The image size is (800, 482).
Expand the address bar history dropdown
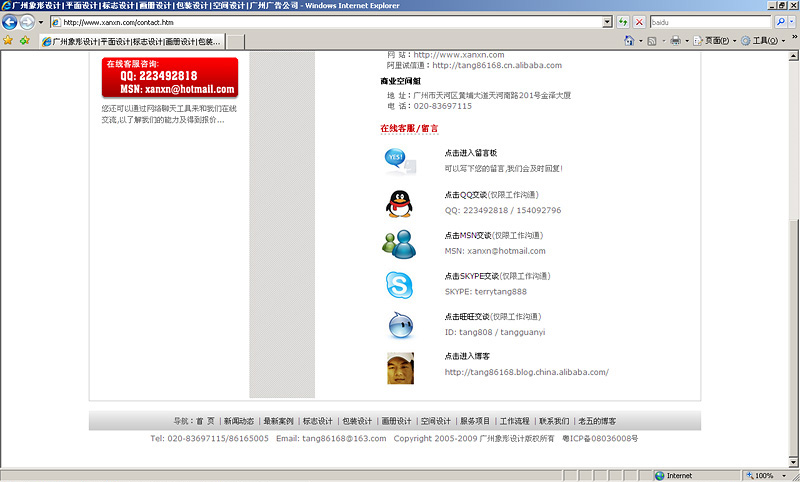tap(607, 22)
